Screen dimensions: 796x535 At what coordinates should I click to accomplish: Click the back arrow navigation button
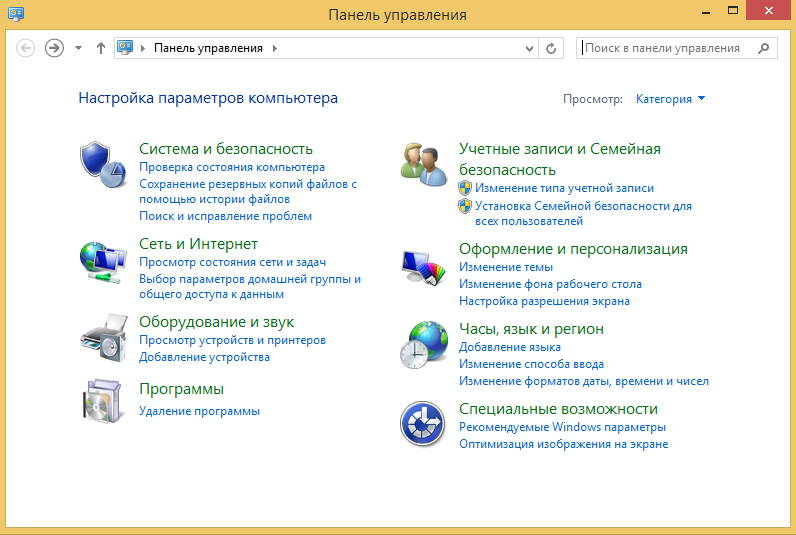25,48
